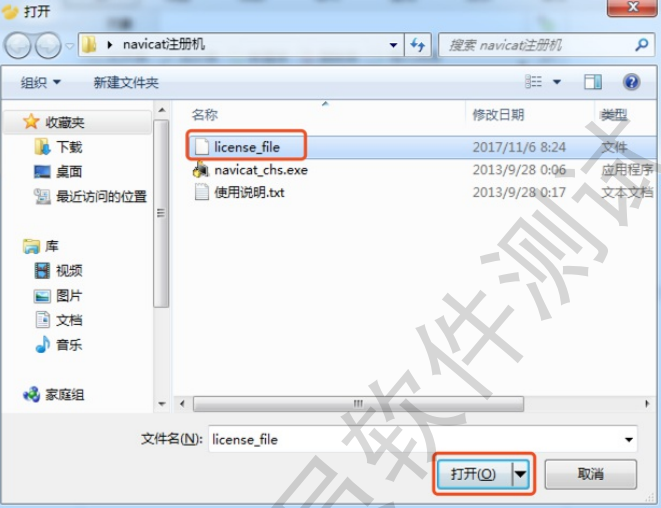Click the Back navigation arrow
661x508 pixels.
point(17,45)
